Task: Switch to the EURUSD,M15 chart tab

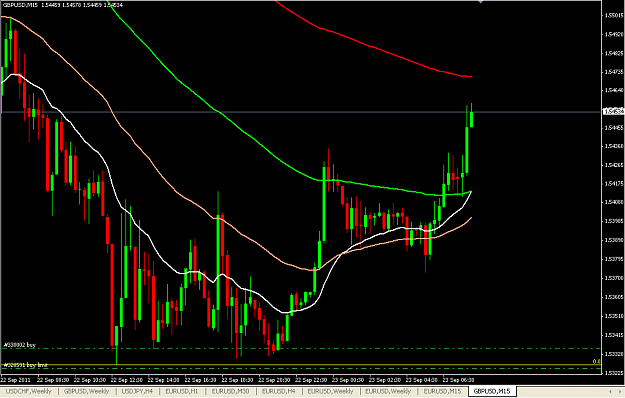Action: [x=442, y=392]
